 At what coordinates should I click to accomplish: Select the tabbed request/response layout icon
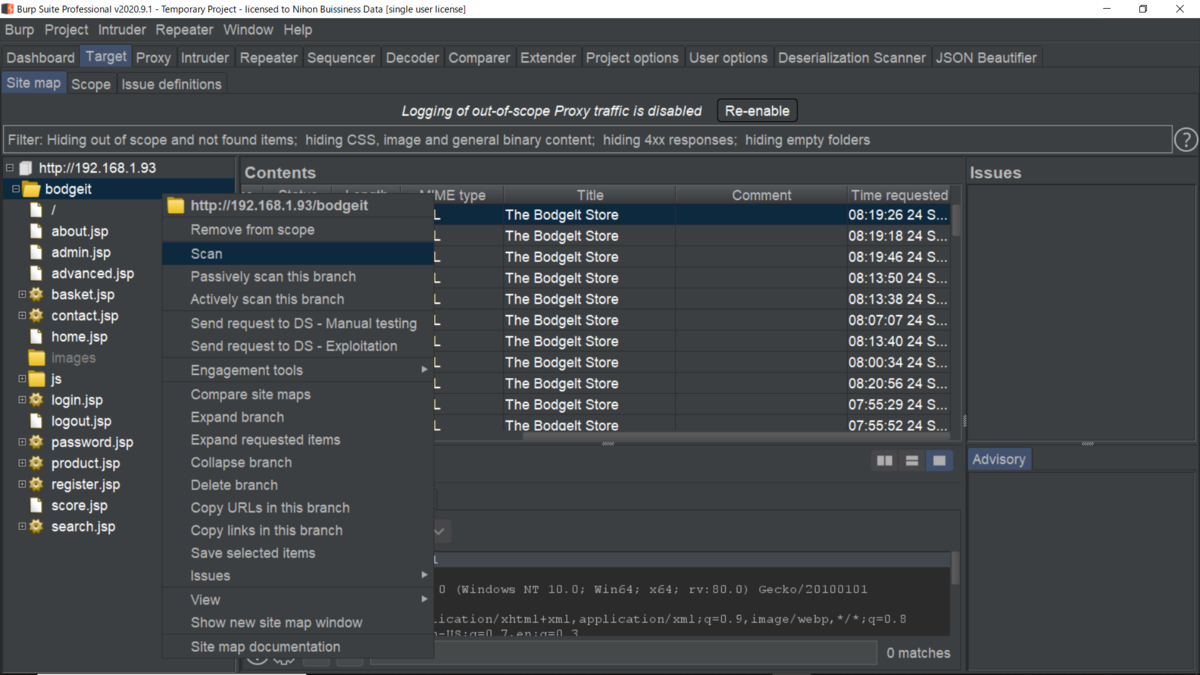tap(939, 460)
